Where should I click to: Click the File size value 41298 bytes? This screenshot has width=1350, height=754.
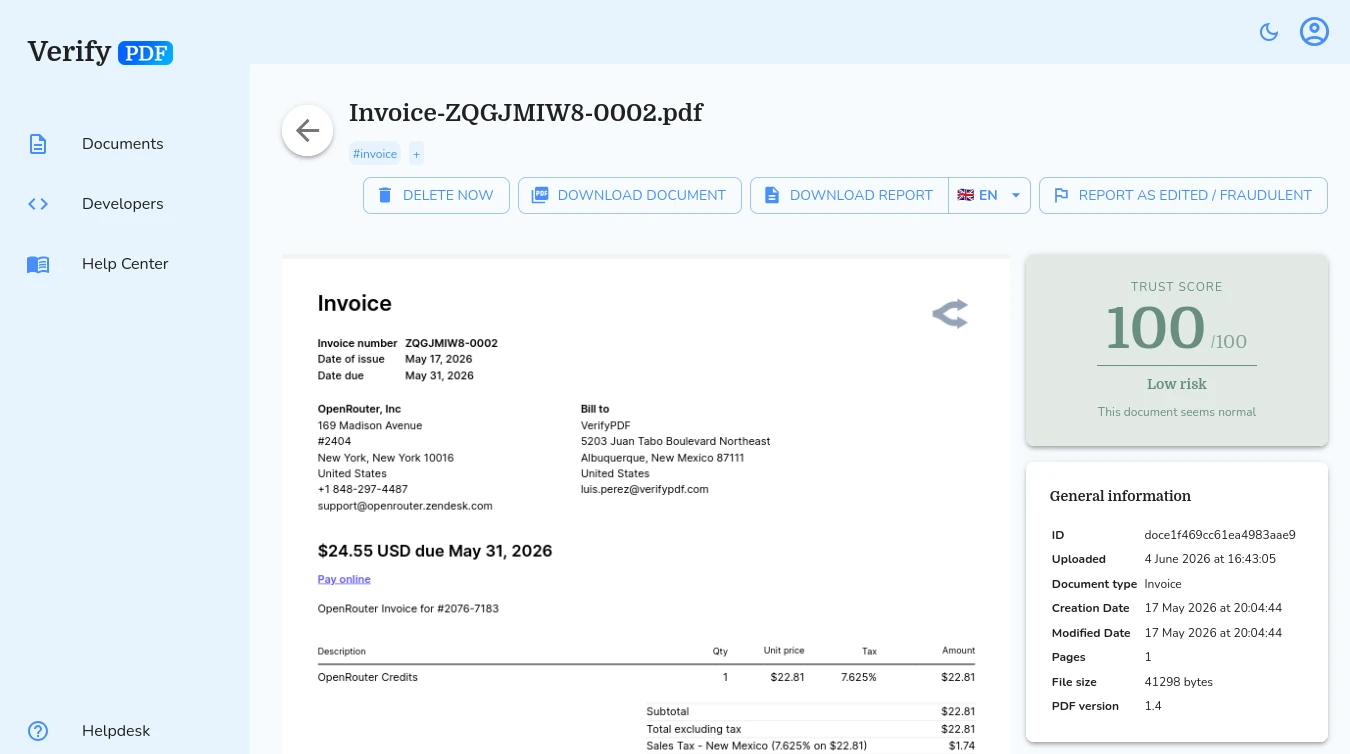pos(1179,682)
